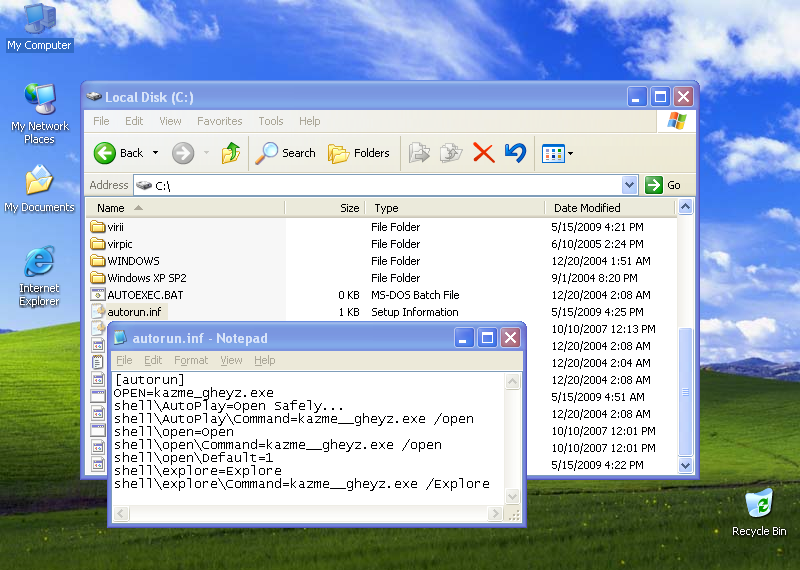Open the Forward history dropdown arrow
Screen dimensions: 800x570
point(206,153)
